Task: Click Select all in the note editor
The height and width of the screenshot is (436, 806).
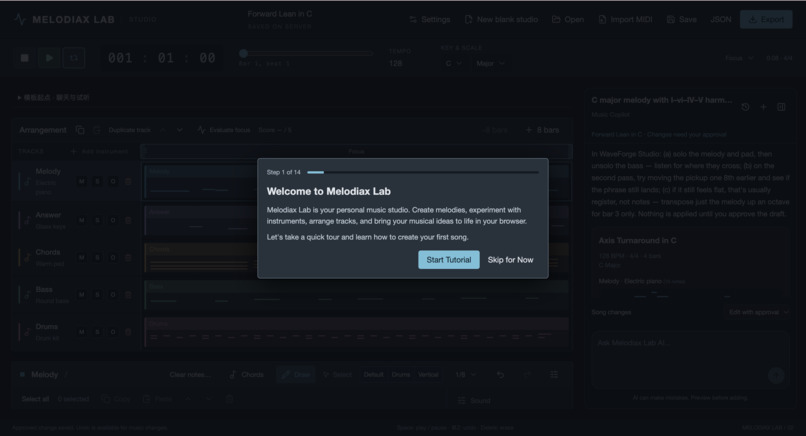Action: (35, 399)
